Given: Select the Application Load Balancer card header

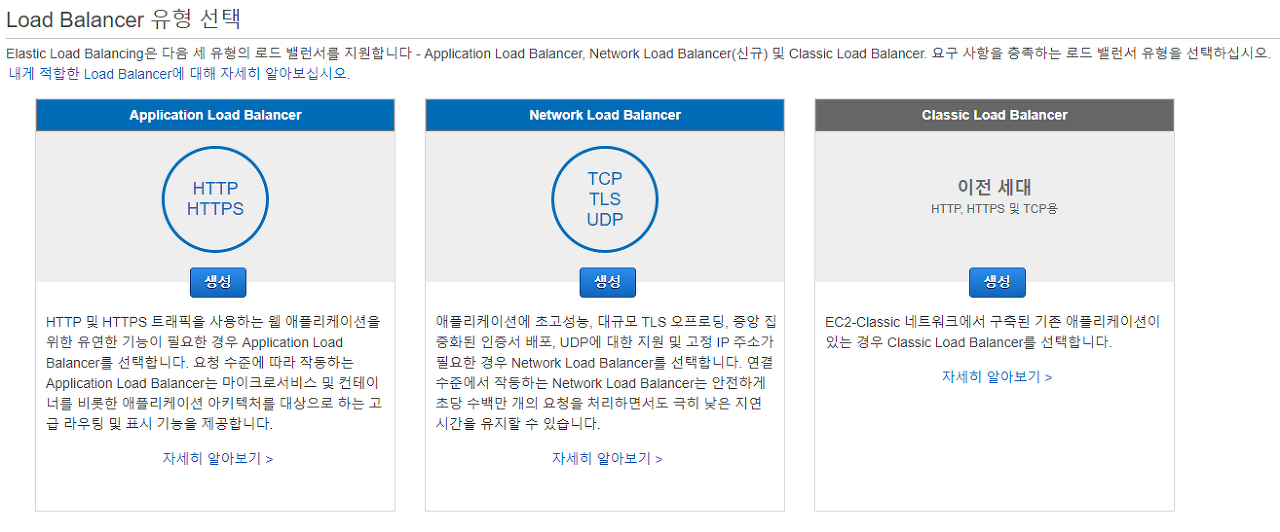Looking at the screenshot, I should [215, 115].
